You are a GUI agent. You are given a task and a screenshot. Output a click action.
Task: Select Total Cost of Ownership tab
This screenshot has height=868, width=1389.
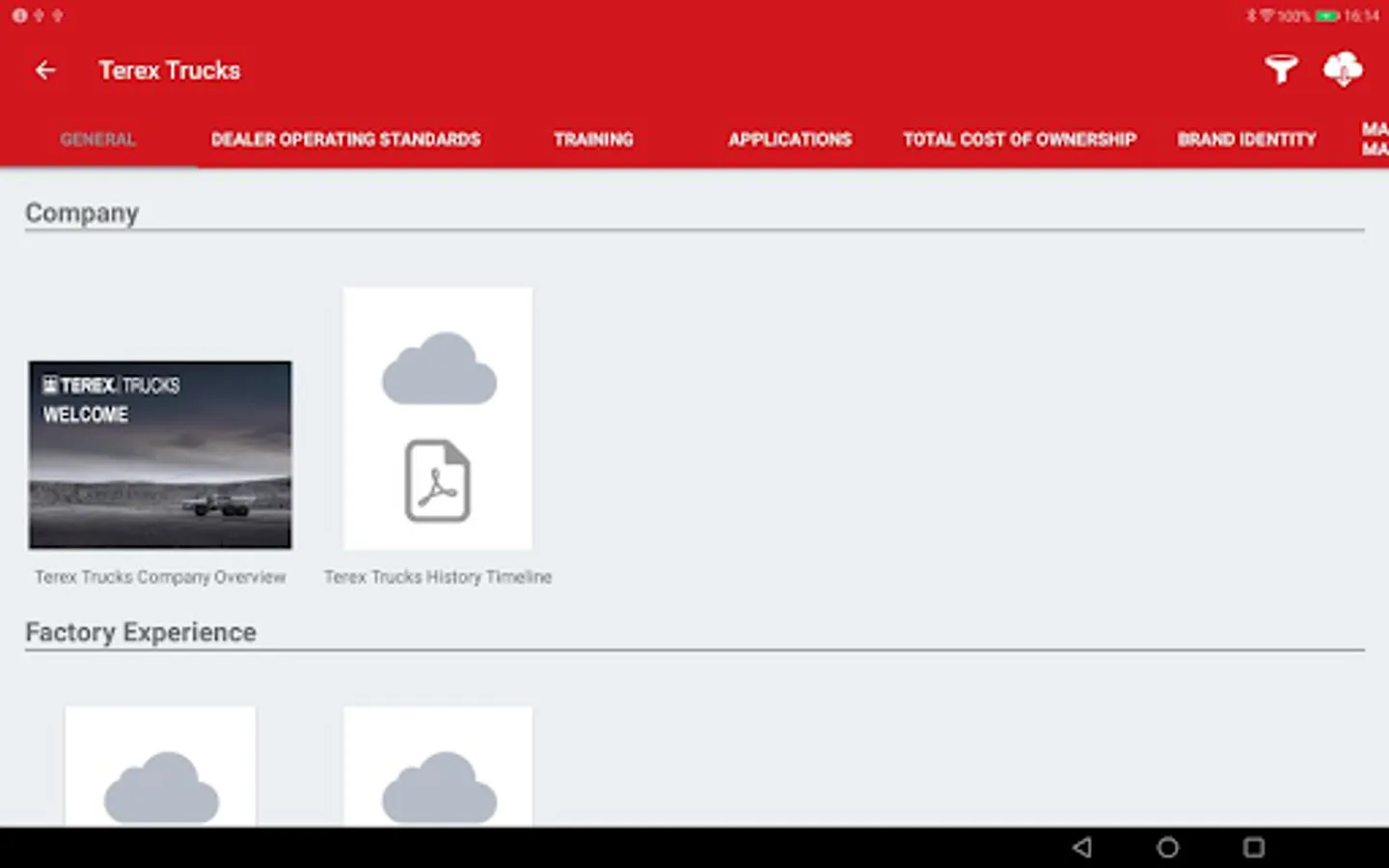pyautogui.click(x=1020, y=140)
